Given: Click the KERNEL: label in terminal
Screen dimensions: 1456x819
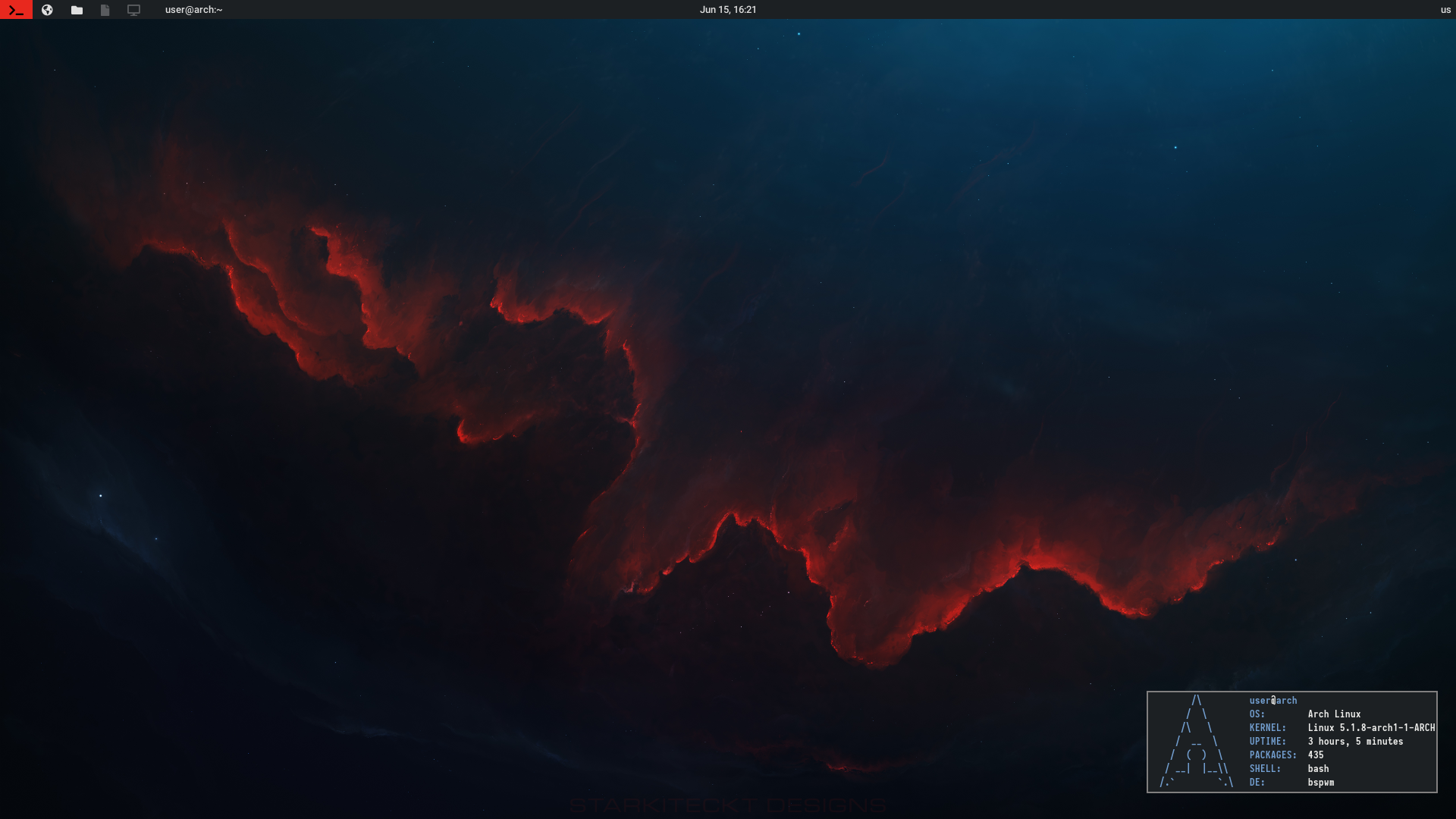Looking at the screenshot, I should point(1267,728).
